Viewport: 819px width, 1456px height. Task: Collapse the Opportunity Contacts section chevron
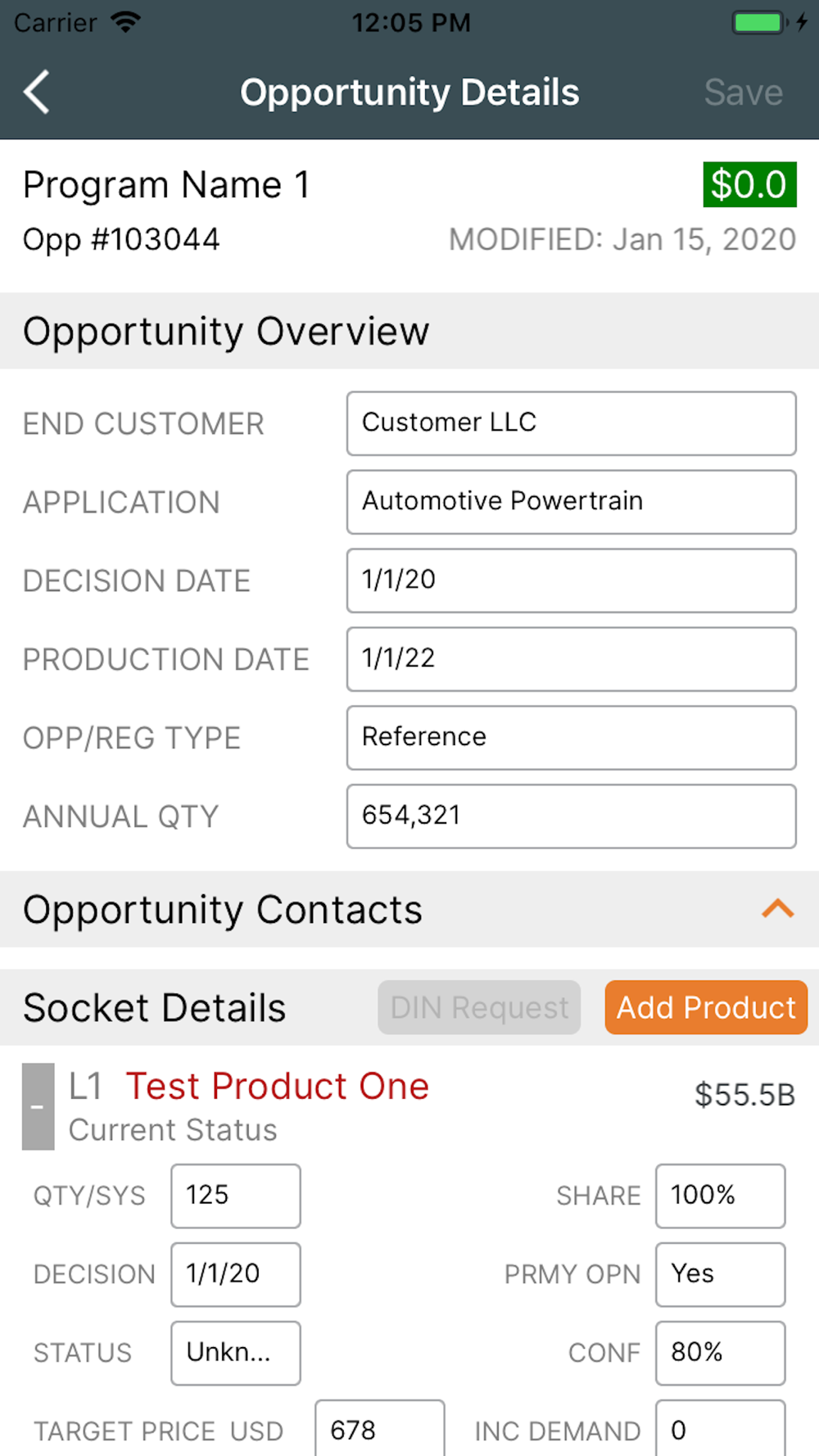pos(777,909)
